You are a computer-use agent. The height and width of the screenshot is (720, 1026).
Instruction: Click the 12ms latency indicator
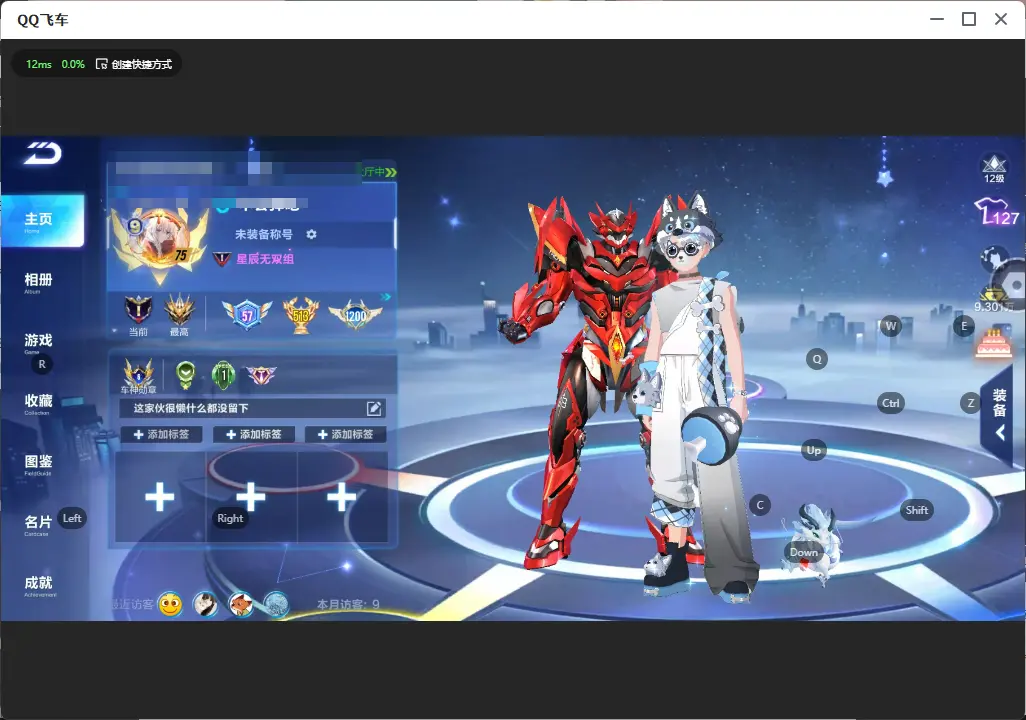39,64
